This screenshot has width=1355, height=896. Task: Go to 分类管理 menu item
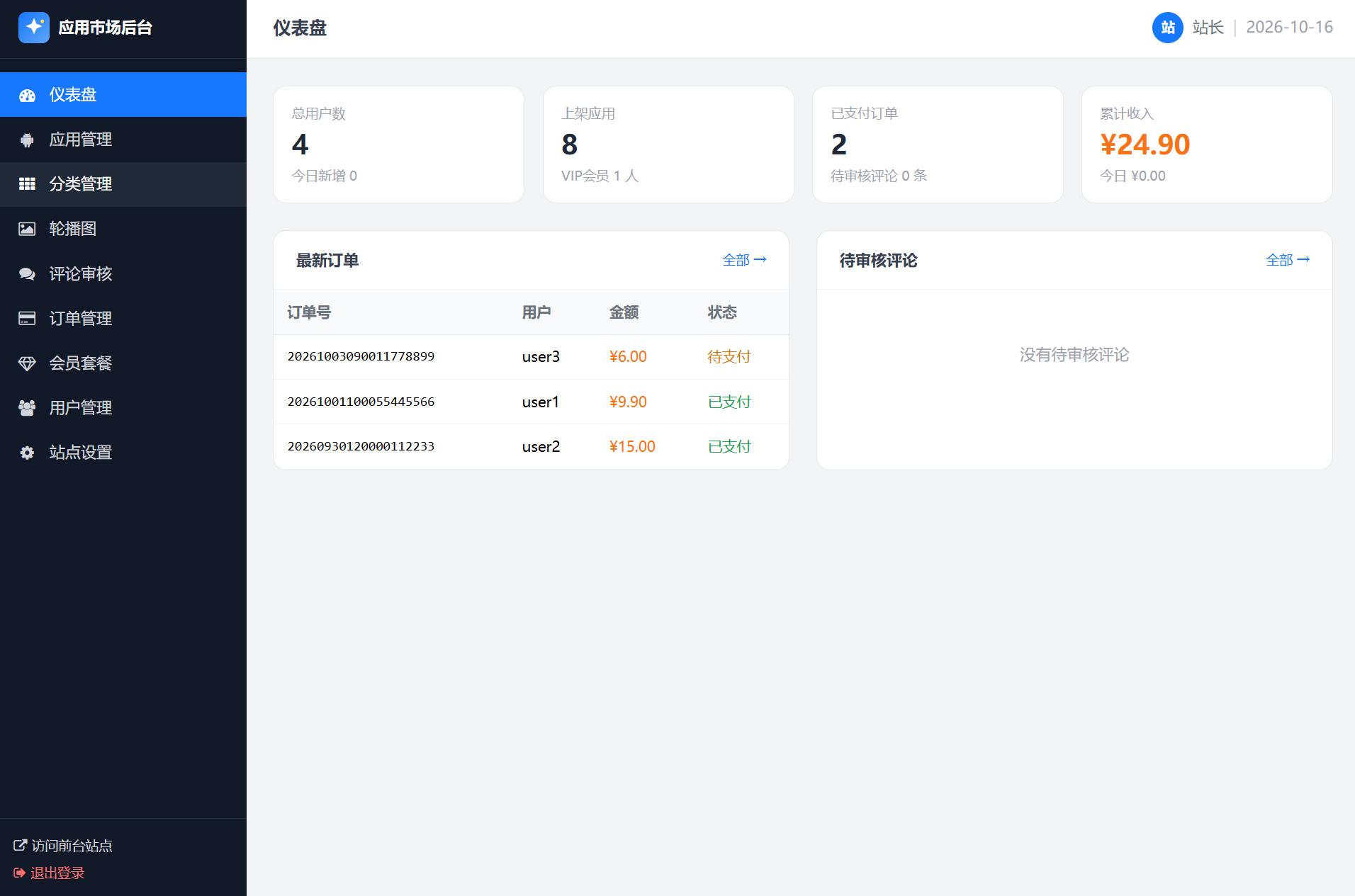(x=123, y=184)
